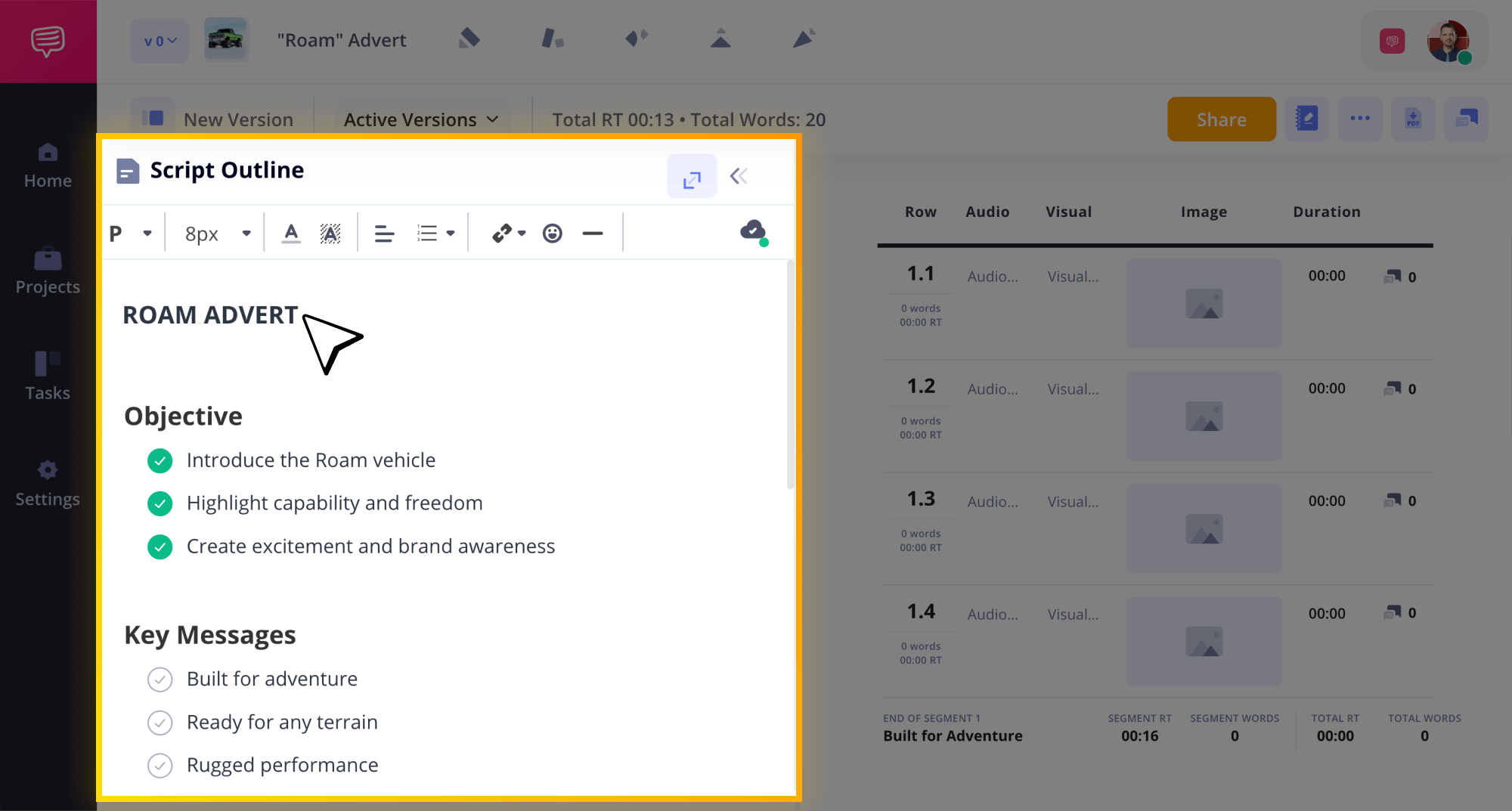Click the Script Outline scrollbar

coord(790,375)
